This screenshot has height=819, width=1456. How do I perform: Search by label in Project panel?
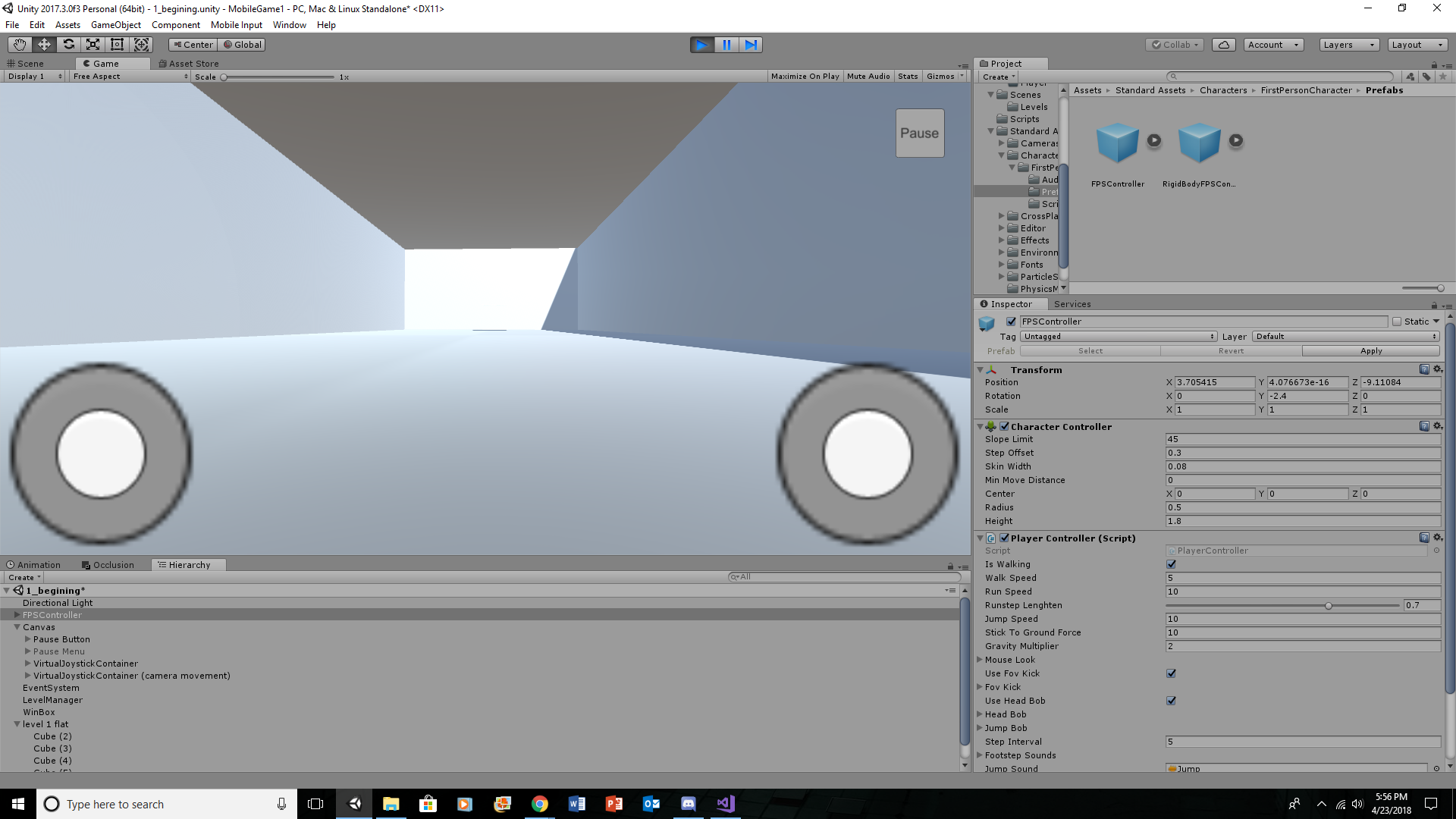(x=1426, y=77)
